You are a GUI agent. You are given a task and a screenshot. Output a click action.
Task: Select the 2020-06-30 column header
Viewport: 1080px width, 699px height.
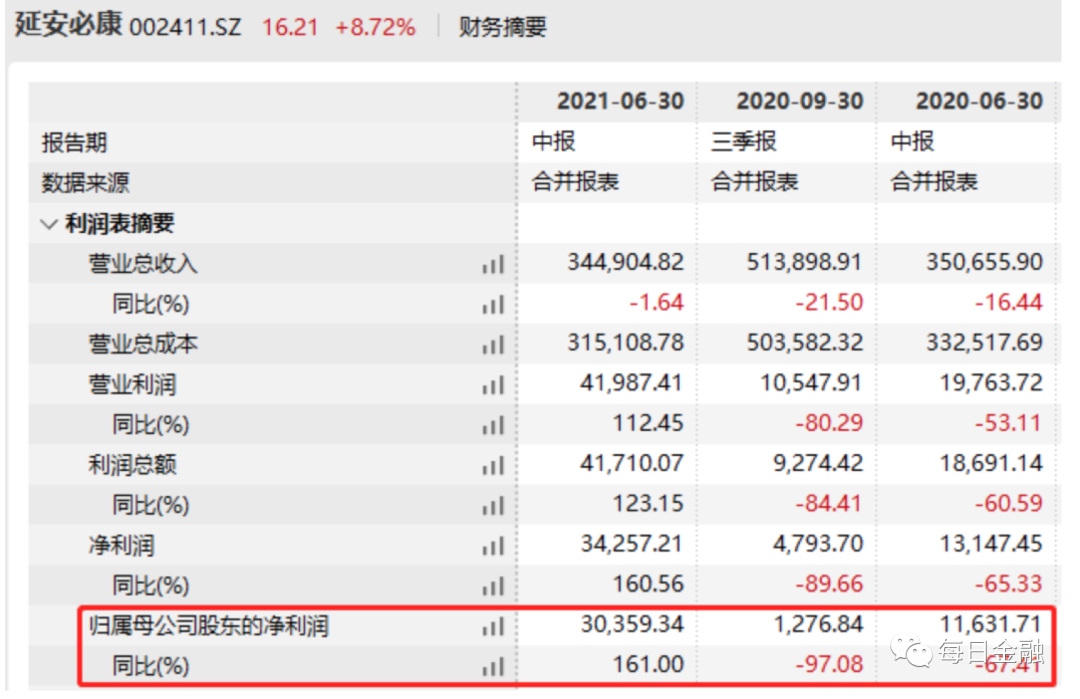coord(979,101)
